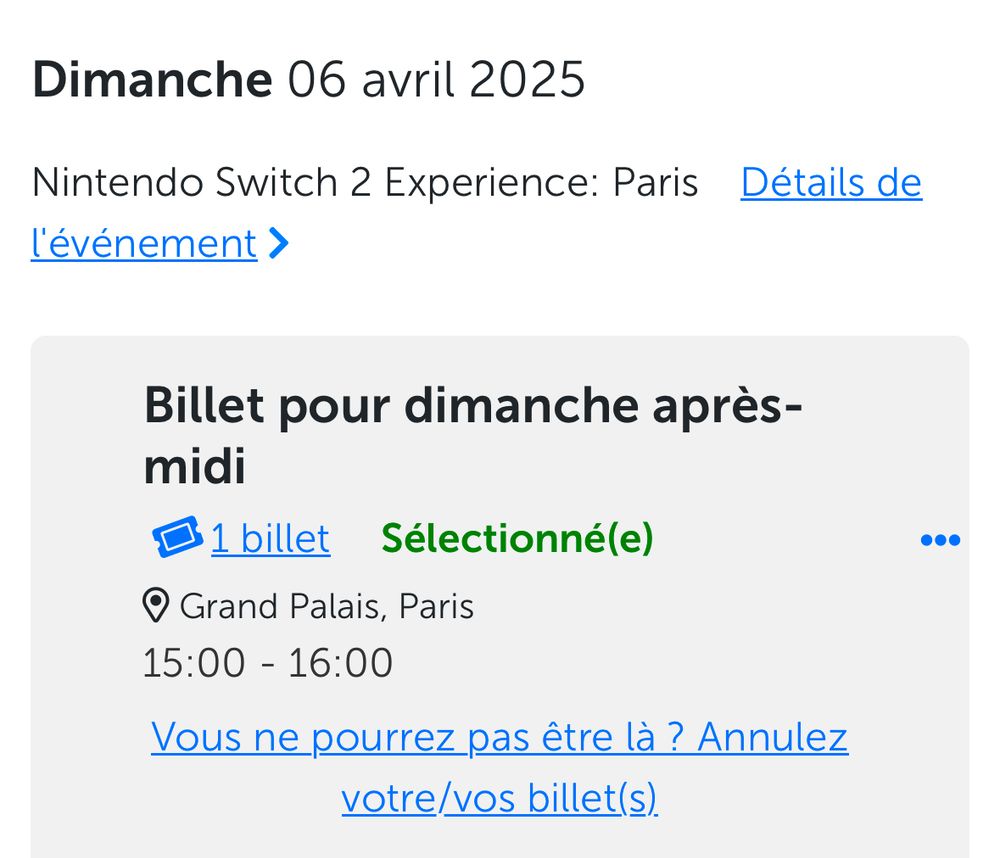Click the Annulez word in cancel link

click(772, 738)
